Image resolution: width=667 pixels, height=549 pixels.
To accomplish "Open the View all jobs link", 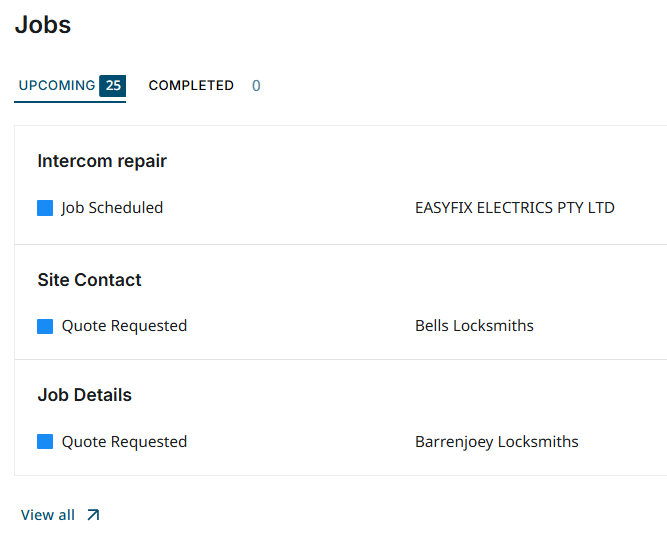I will pos(48,515).
